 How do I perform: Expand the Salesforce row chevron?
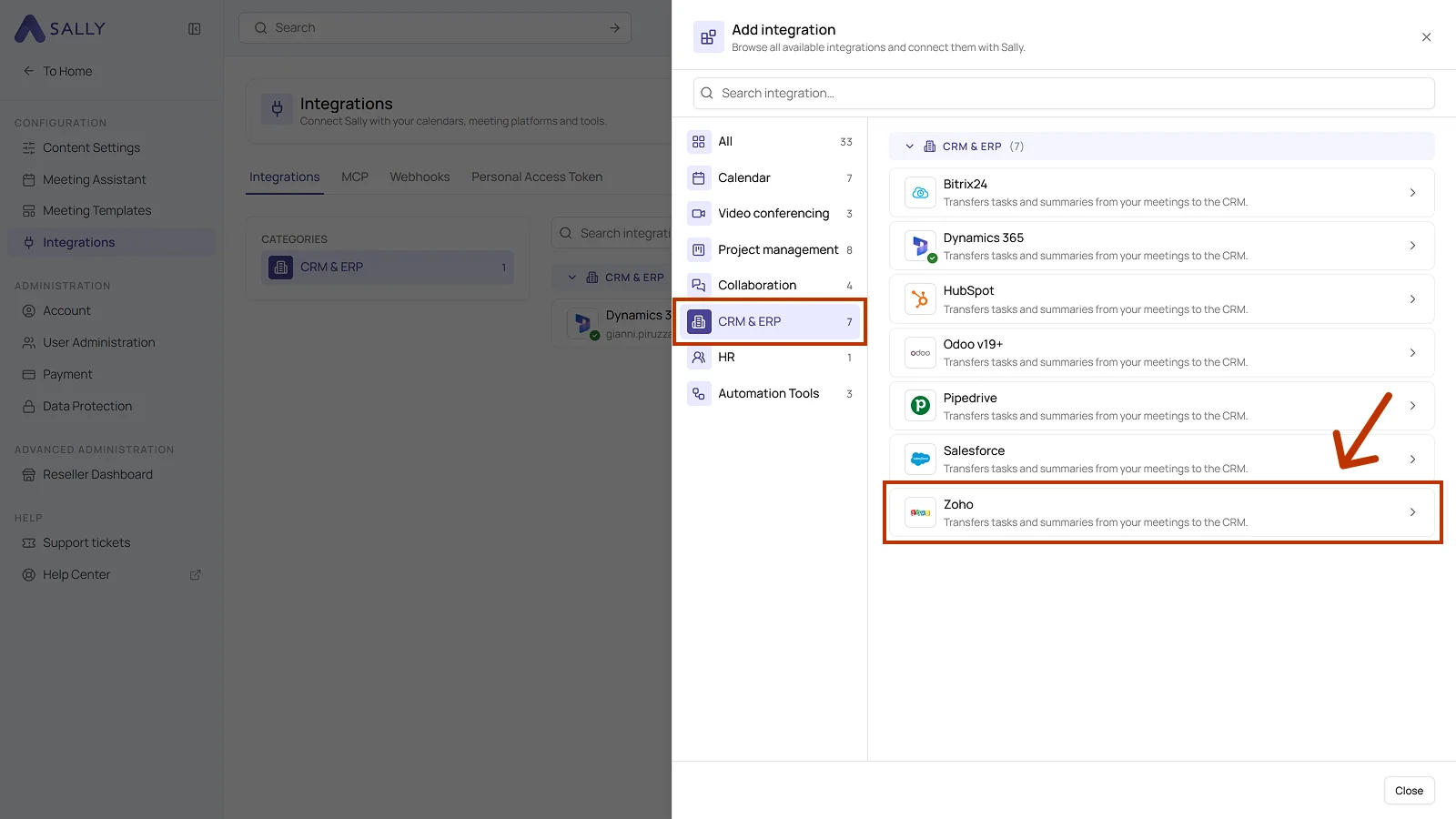point(1412,460)
